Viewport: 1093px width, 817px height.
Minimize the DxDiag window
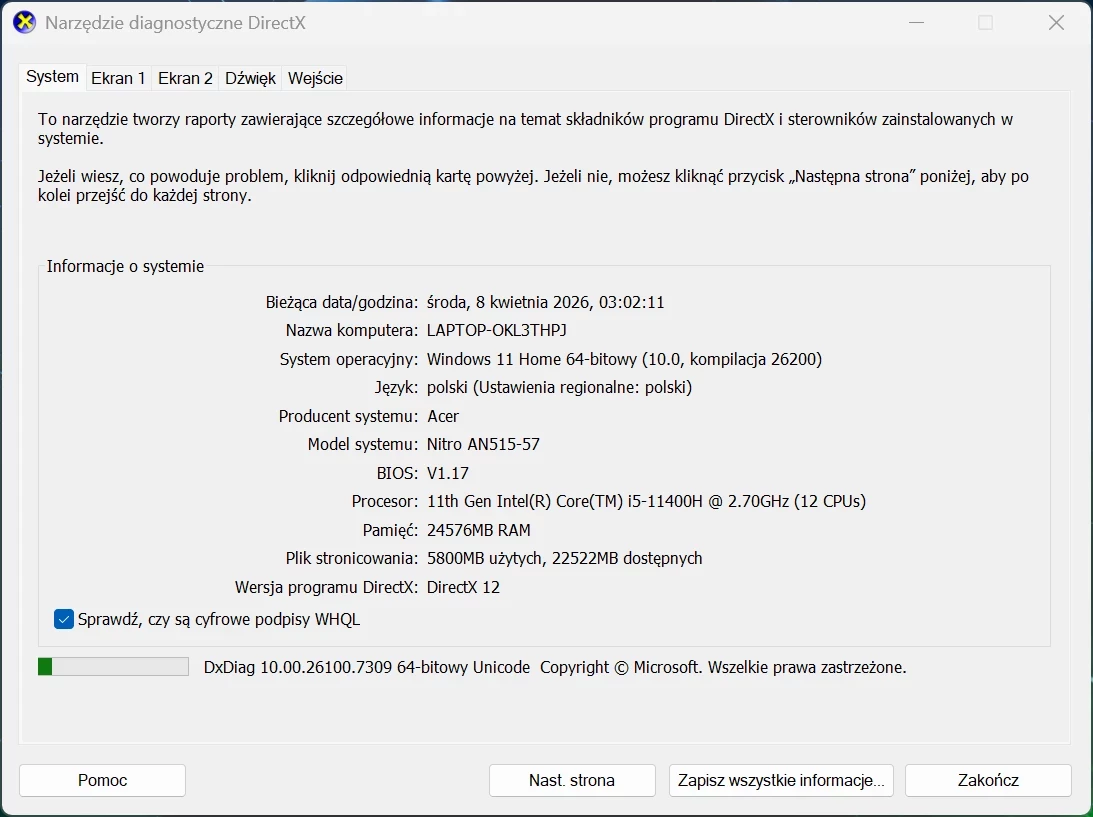pyautogui.click(x=916, y=22)
